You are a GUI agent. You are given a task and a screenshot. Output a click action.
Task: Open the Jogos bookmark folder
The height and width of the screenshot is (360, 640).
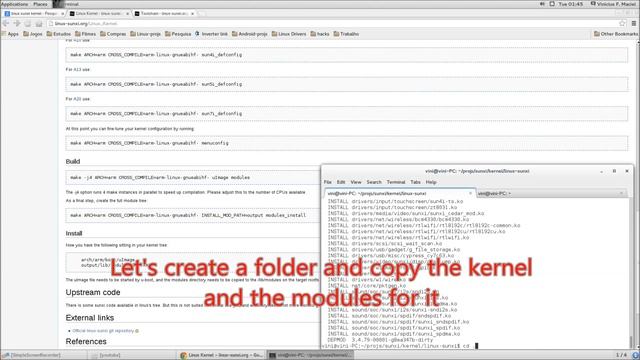33,34
